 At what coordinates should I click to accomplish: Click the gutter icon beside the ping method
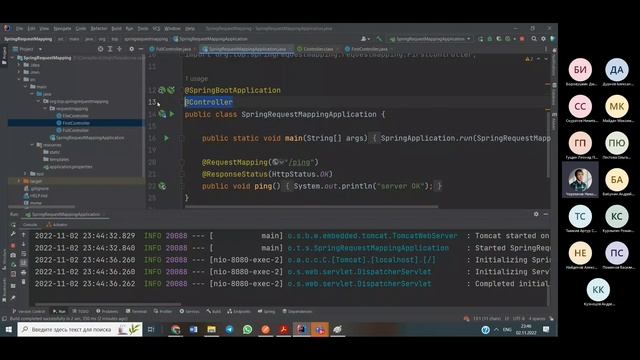click(162, 186)
